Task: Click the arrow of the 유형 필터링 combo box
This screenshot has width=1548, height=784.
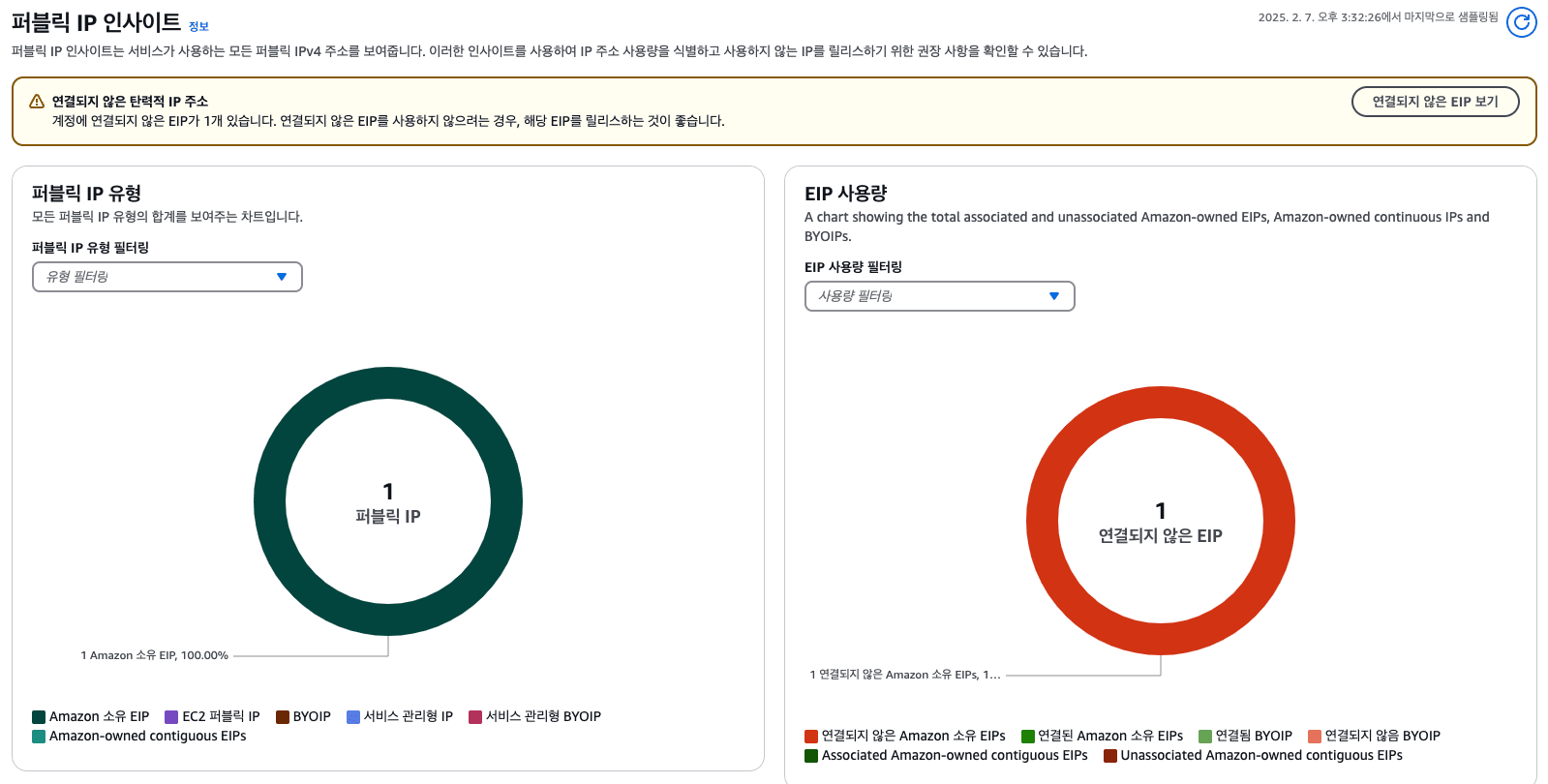Action: point(282,277)
